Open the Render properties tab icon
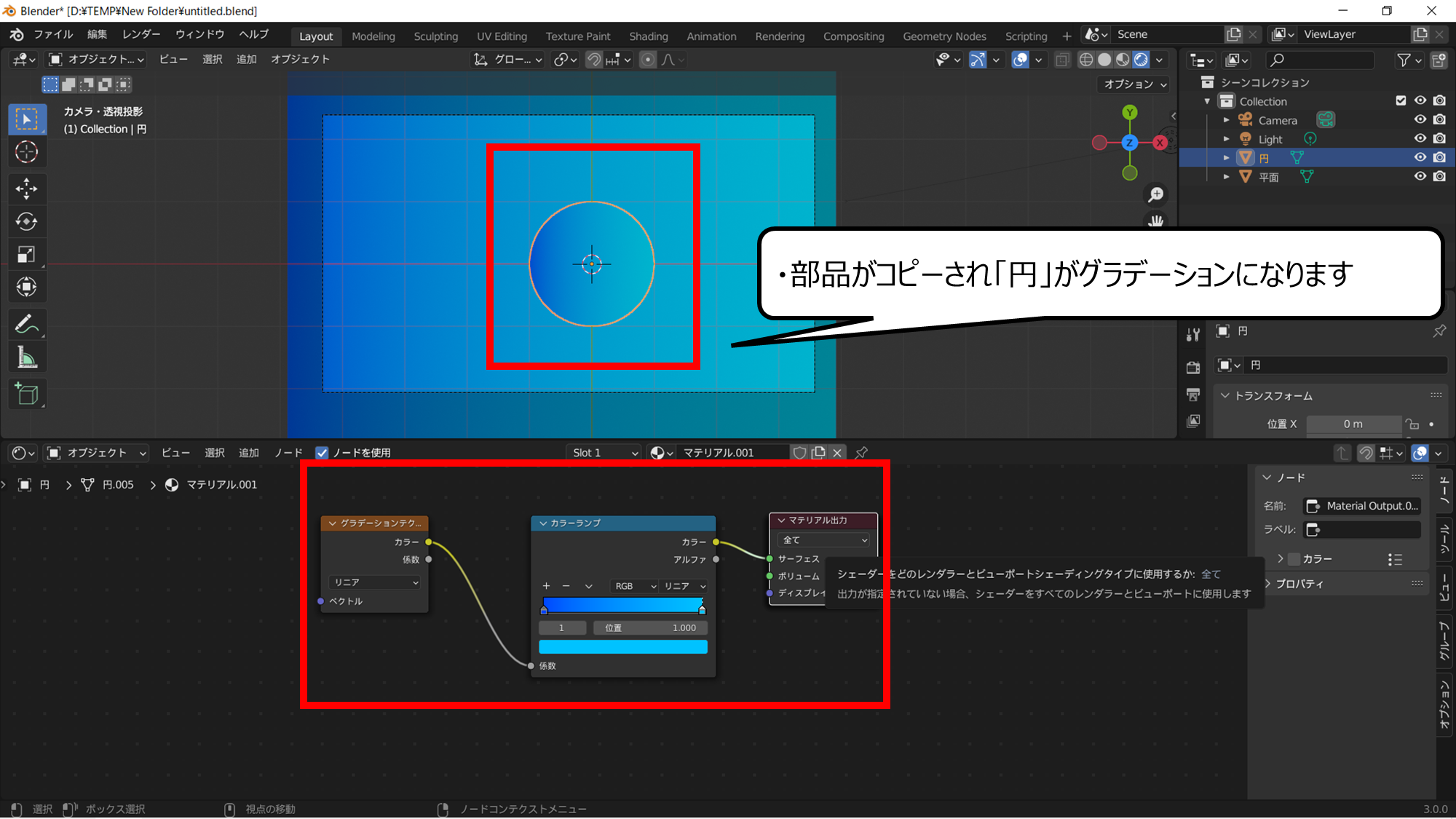Screen dimensions: 1456x819 (x=1192, y=367)
